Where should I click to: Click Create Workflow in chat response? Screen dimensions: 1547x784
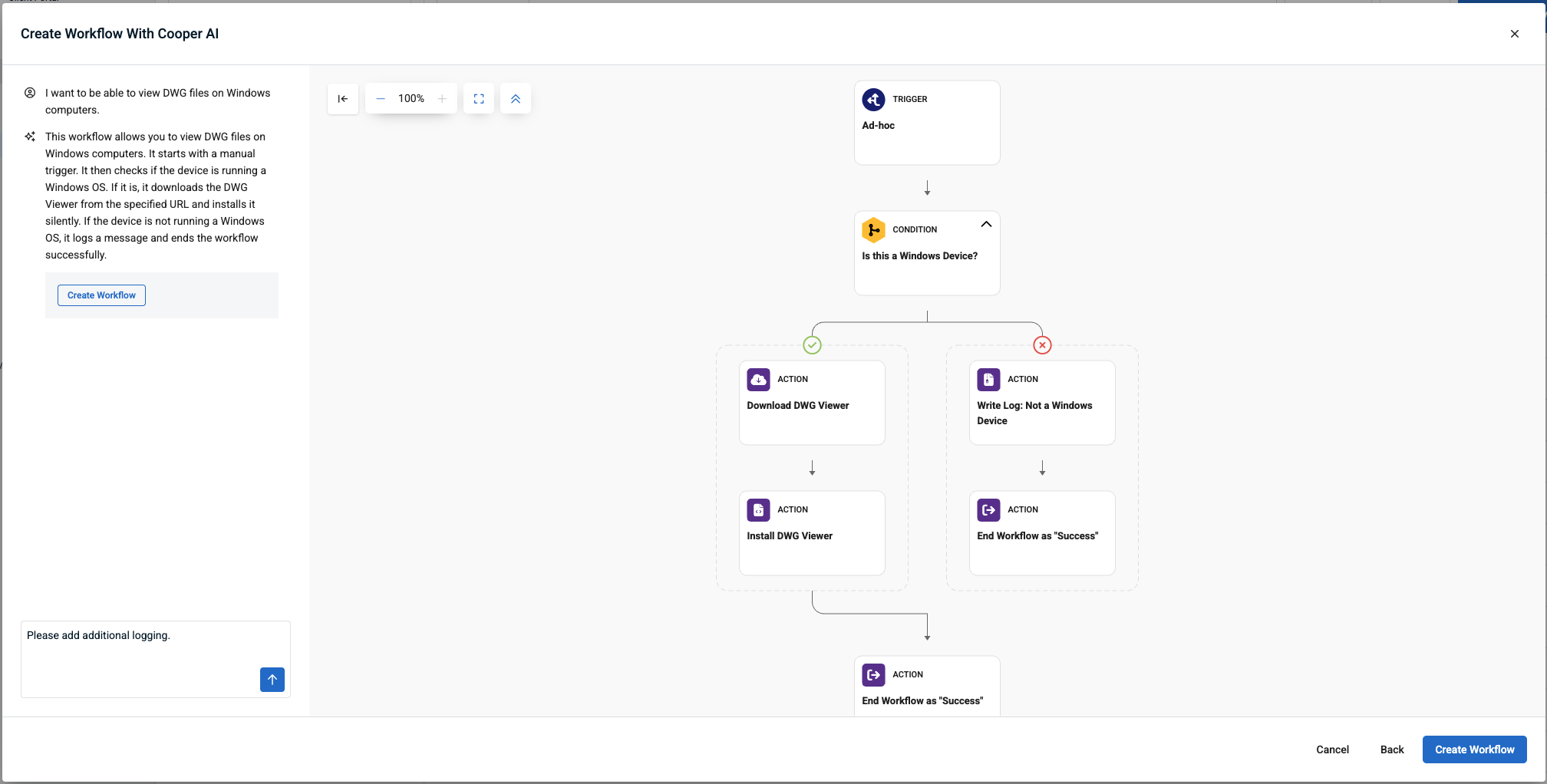pyautogui.click(x=101, y=295)
